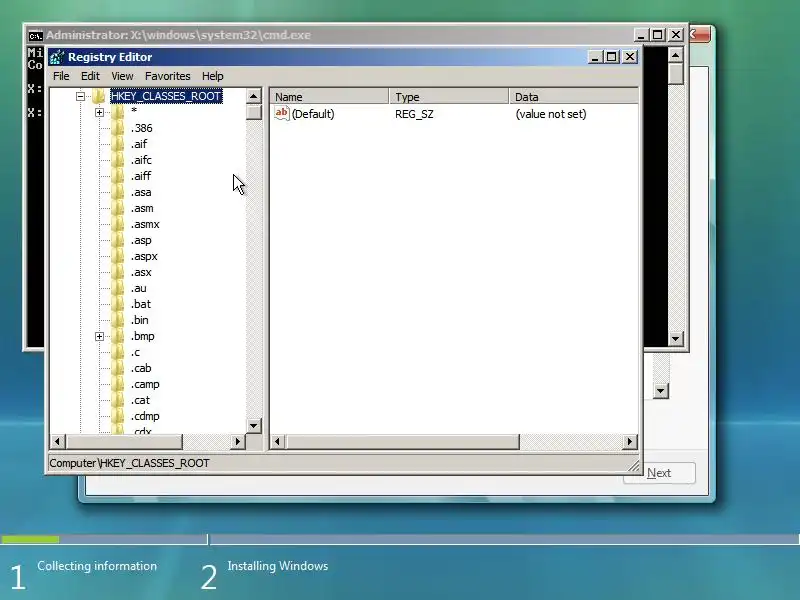
Task: Select the .cdmp key label
Action: [x=145, y=416]
